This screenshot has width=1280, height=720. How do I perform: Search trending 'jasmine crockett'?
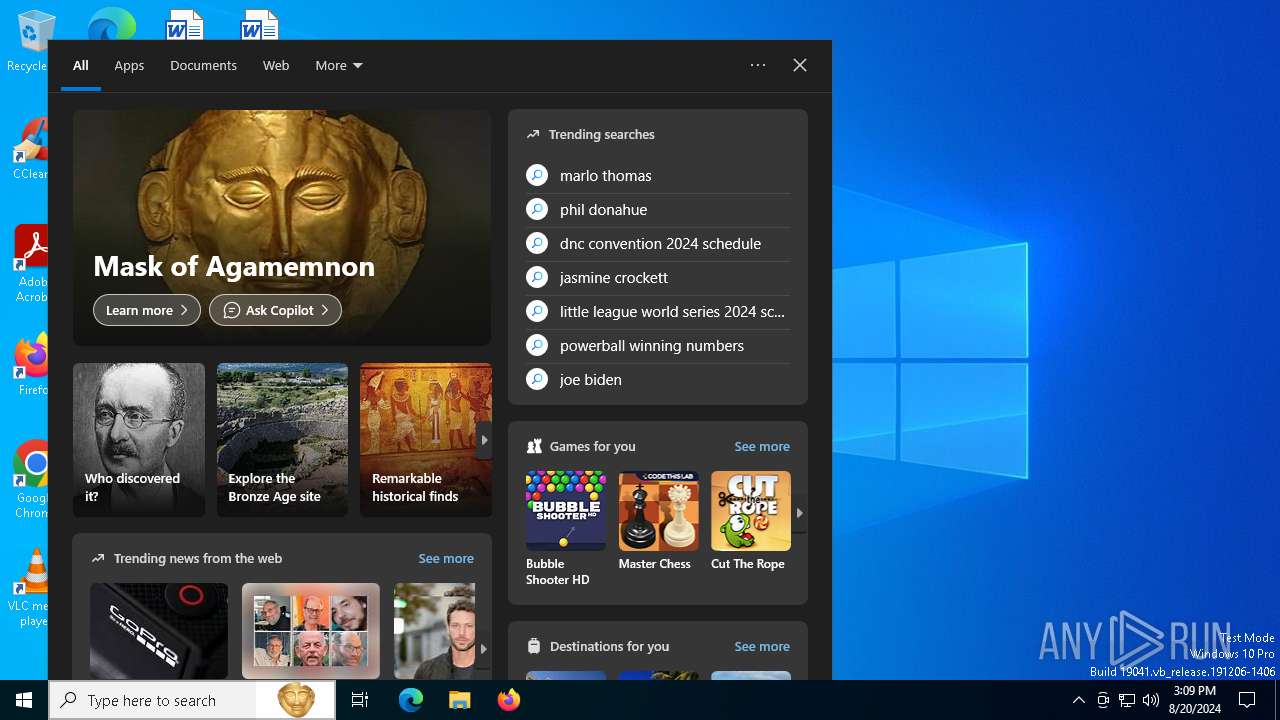pyautogui.click(x=658, y=278)
